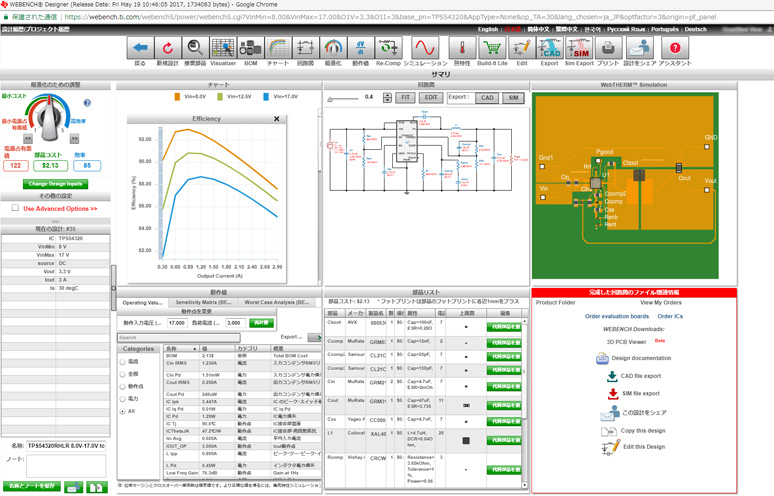774x496 pixels.
Task: Click the Build It Lite shopping cart icon
Action: pyautogui.click(x=492, y=48)
